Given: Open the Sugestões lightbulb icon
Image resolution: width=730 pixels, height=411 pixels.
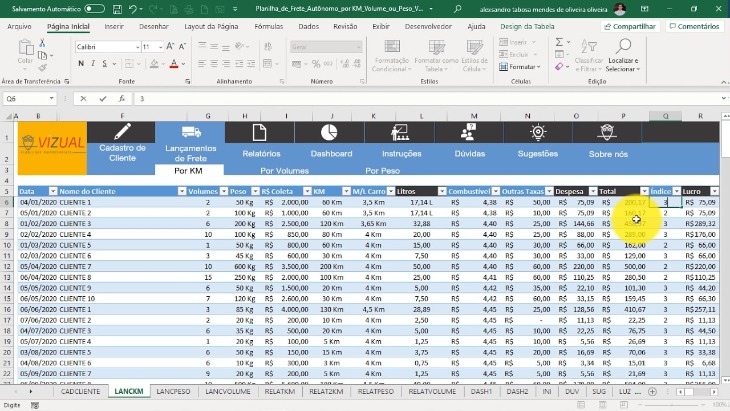Looking at the screenshot, I should (538, 133).
